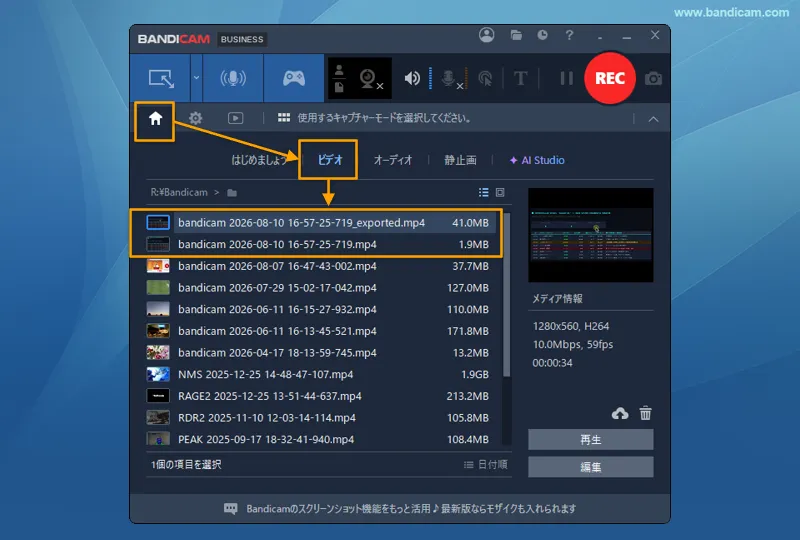Switch to the ビデオ tab
This screenshot has height=540, width=800.
[x=330, y=160]
